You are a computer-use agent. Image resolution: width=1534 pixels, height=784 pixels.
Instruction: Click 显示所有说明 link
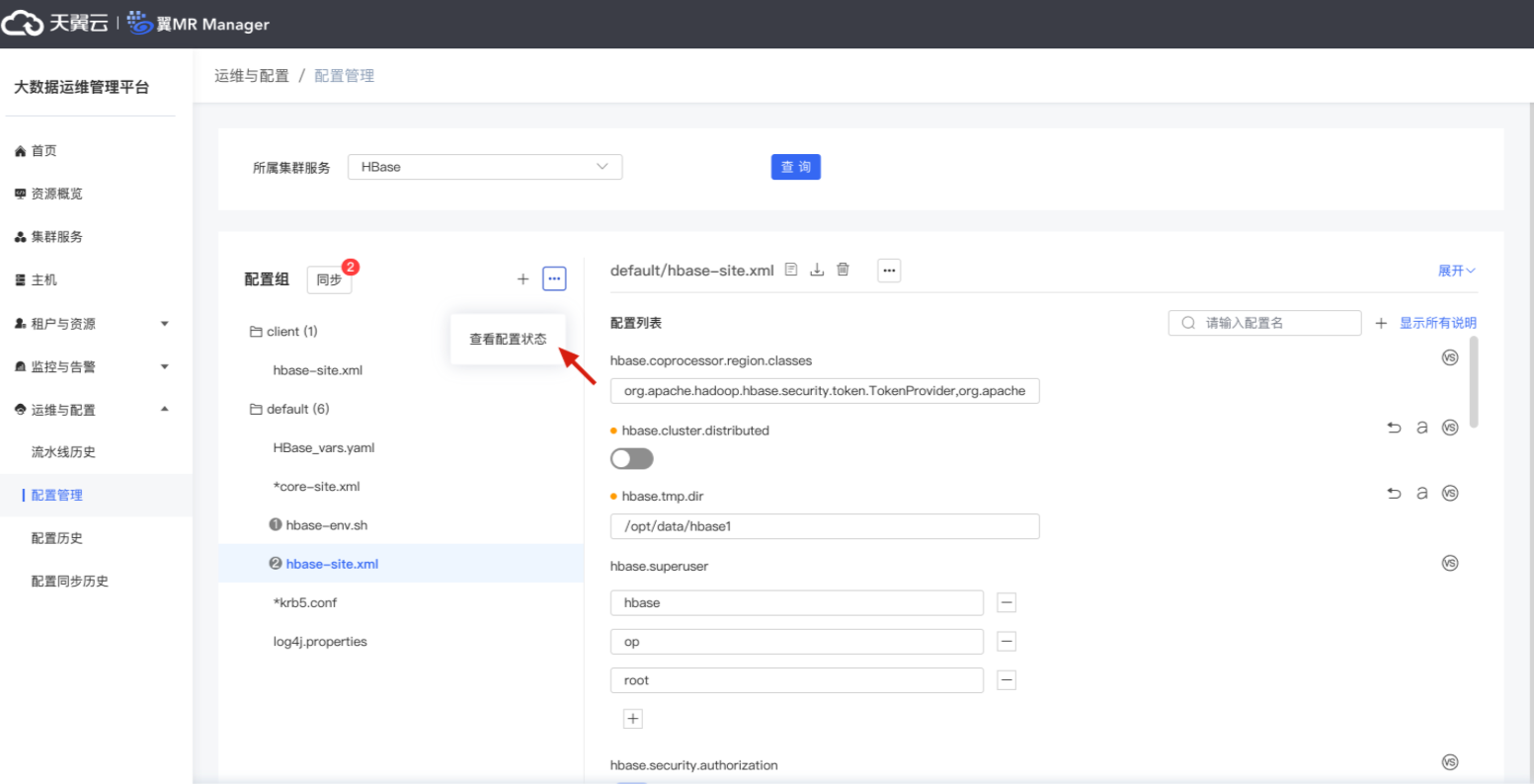click(x=1438, y=323)
